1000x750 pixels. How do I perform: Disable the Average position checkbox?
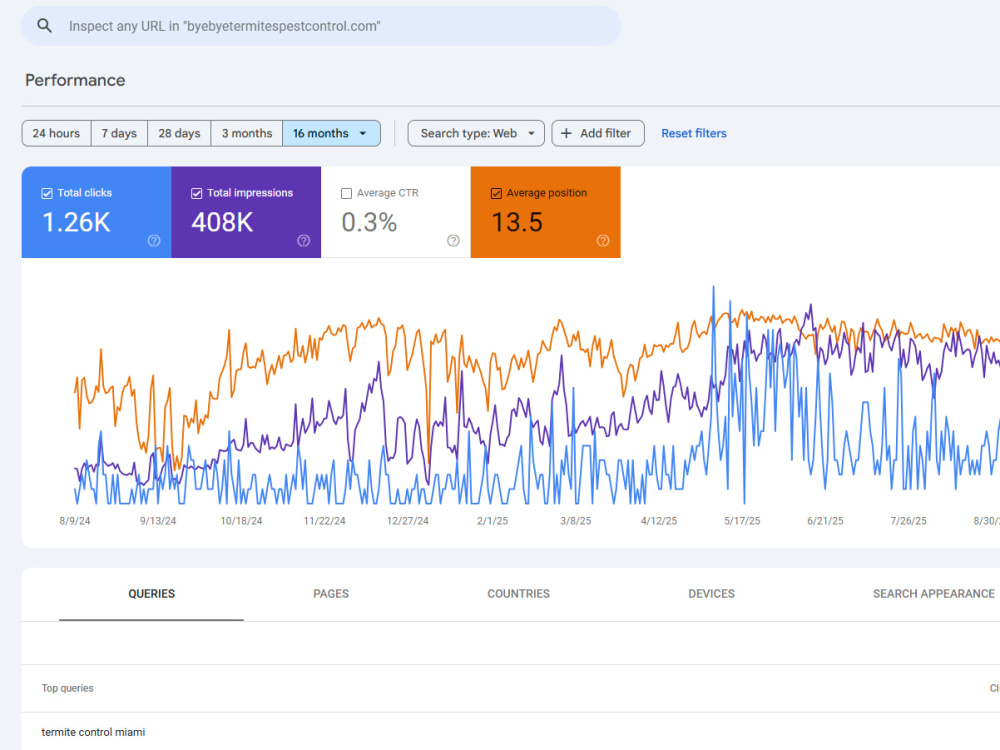point(496,193)
